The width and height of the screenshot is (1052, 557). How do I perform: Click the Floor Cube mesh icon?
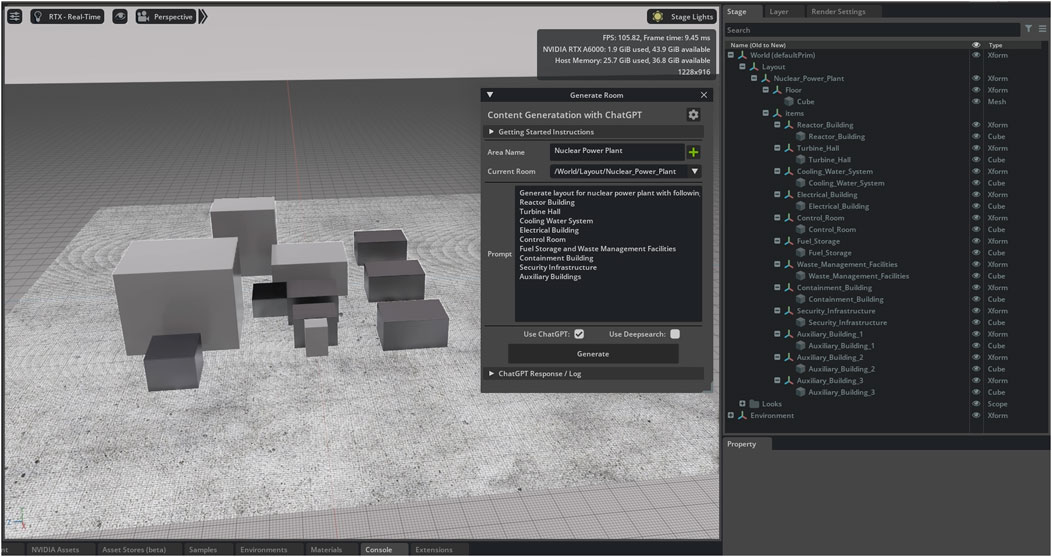[x=789, y=102]
